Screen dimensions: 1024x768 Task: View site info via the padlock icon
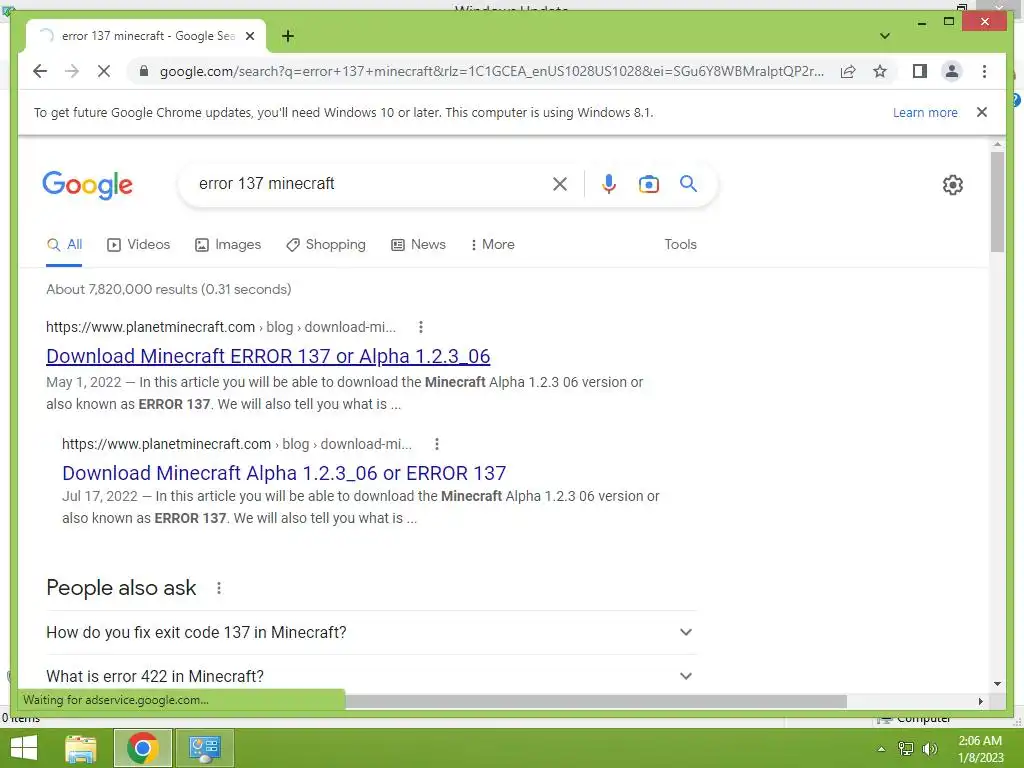(x=144, y=71)
